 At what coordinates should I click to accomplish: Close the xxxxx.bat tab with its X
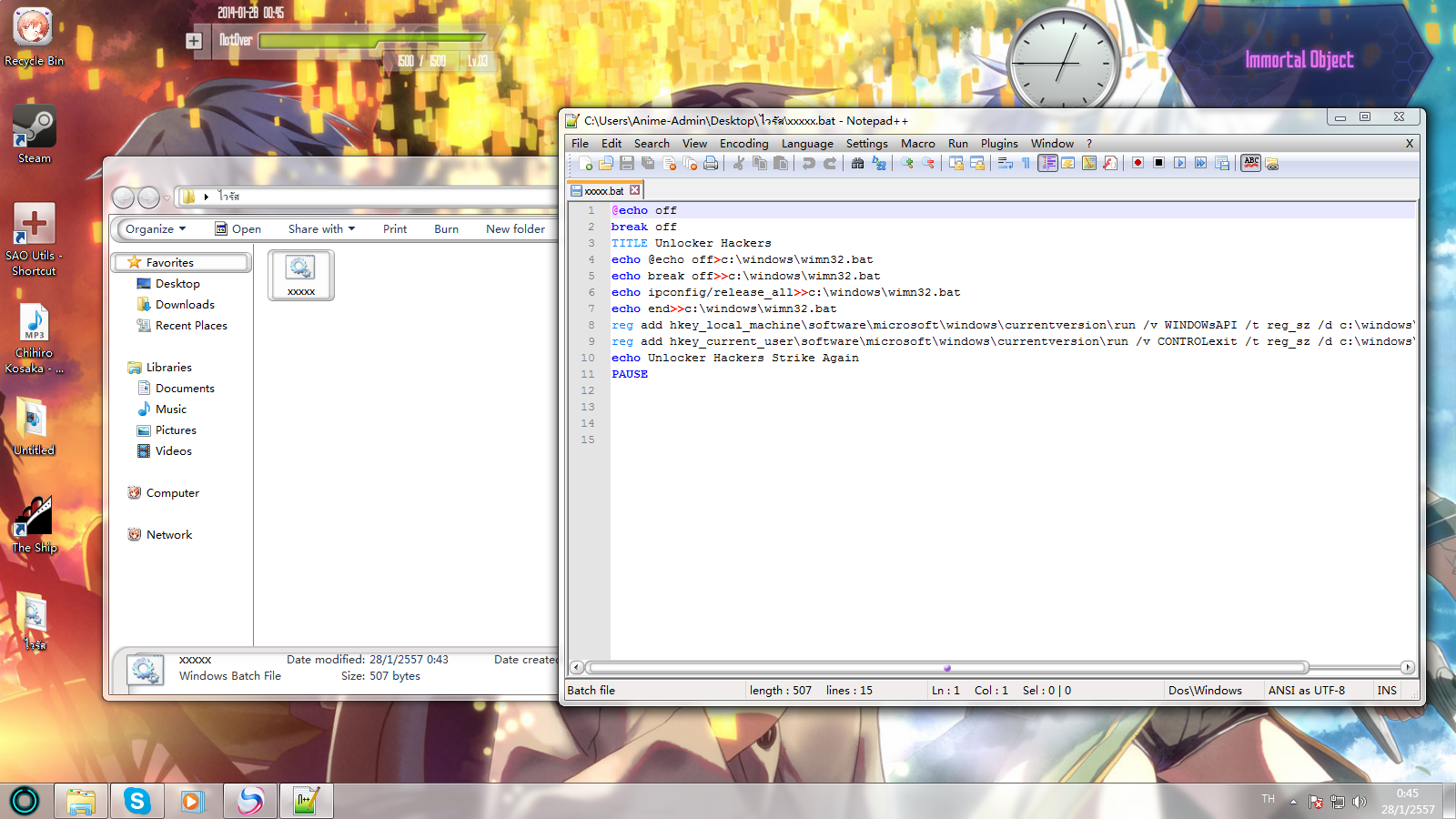tap(635, 190)
